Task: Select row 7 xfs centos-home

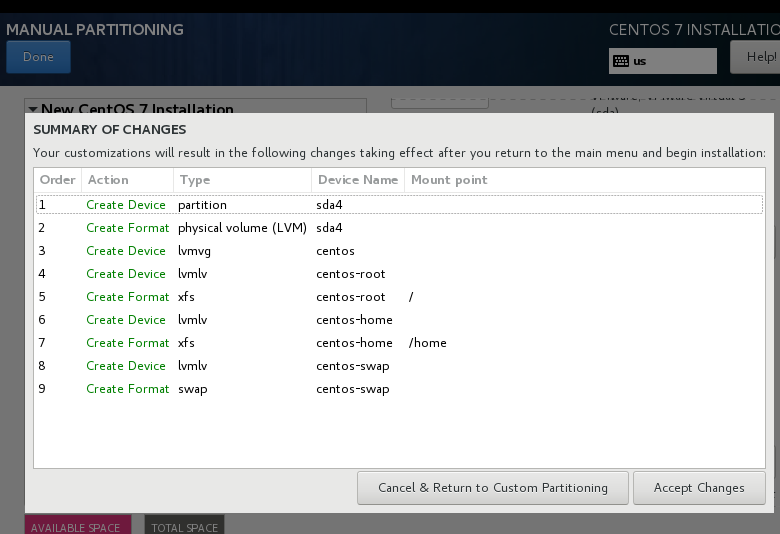Action: click(x=399, y=343)
